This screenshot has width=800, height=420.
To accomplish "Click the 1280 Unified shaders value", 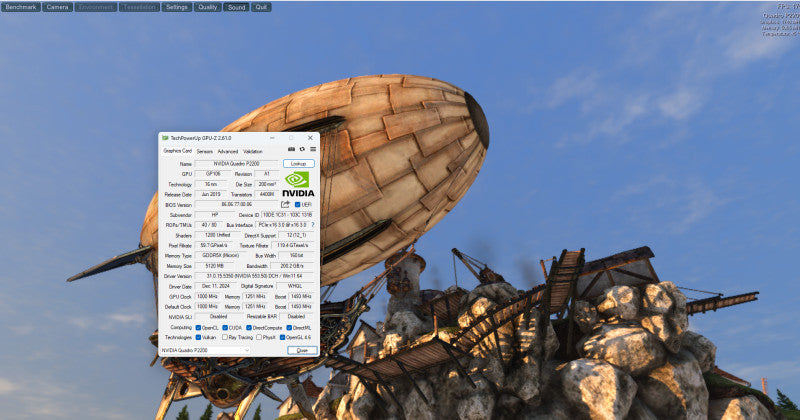I will pyautogui.click(x=217, y=235).
